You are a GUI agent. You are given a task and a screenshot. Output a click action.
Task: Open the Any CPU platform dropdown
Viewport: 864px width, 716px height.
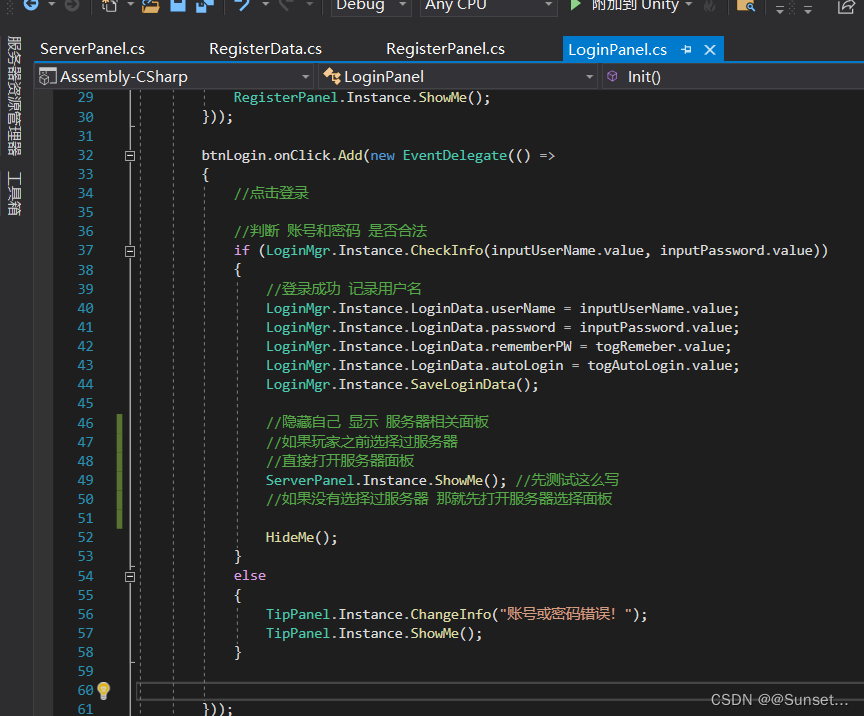click(x=488, y=7)
